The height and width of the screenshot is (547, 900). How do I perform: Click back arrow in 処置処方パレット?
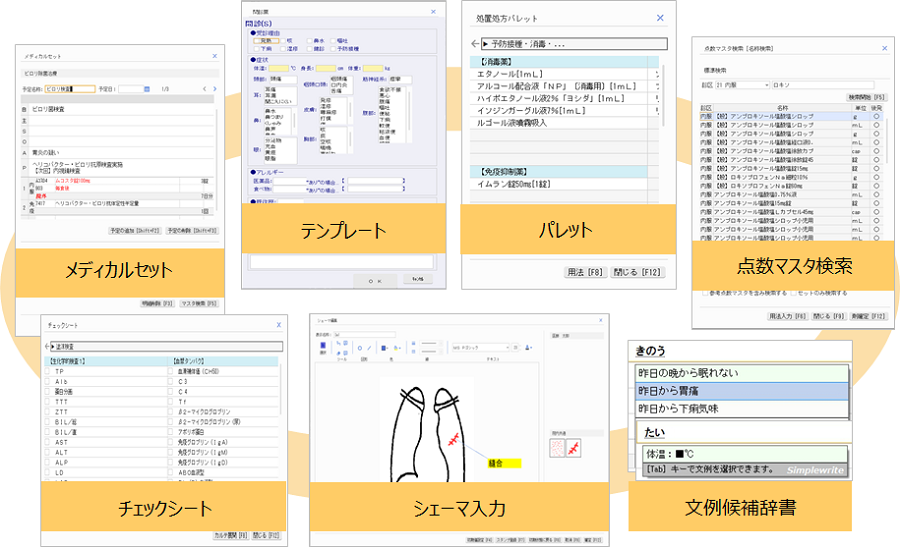click(x=474, y=44)
